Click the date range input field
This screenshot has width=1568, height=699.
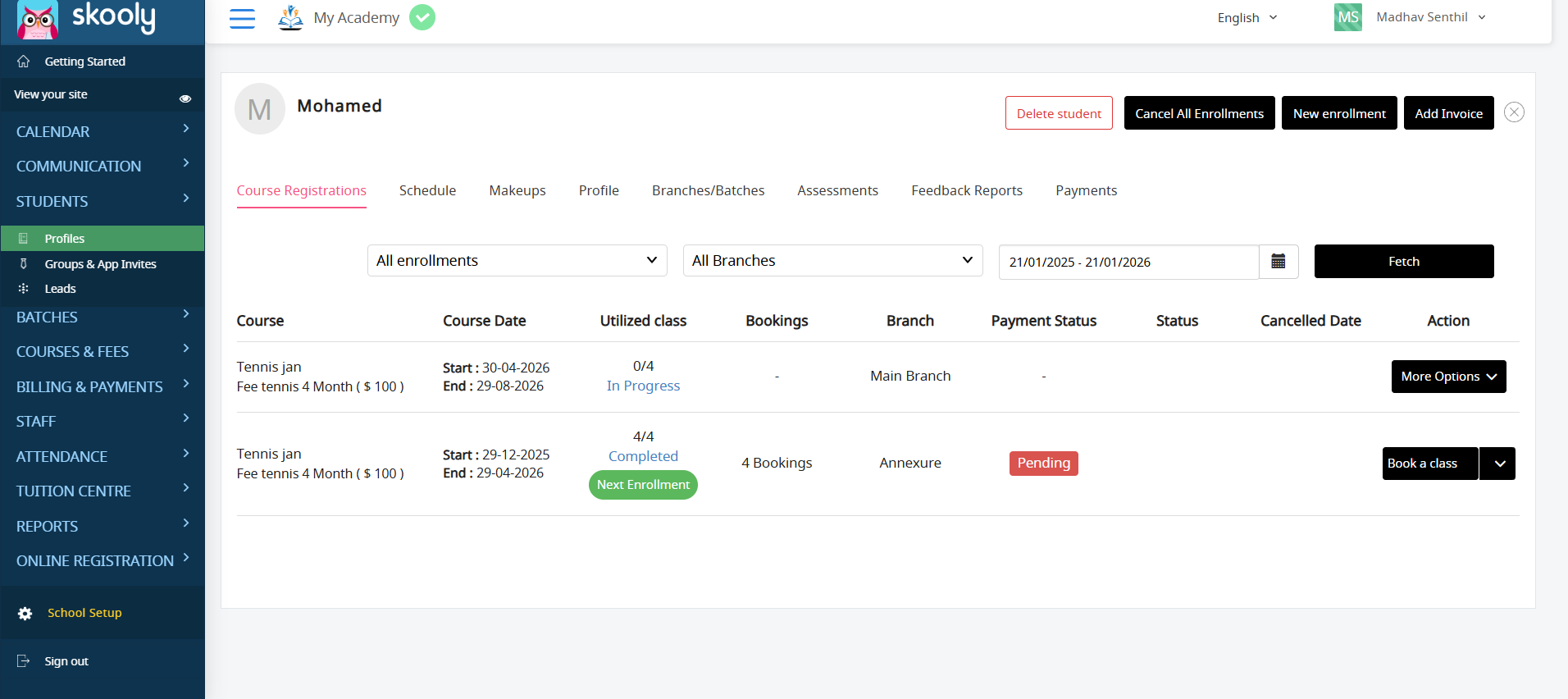click(1128, 262)
